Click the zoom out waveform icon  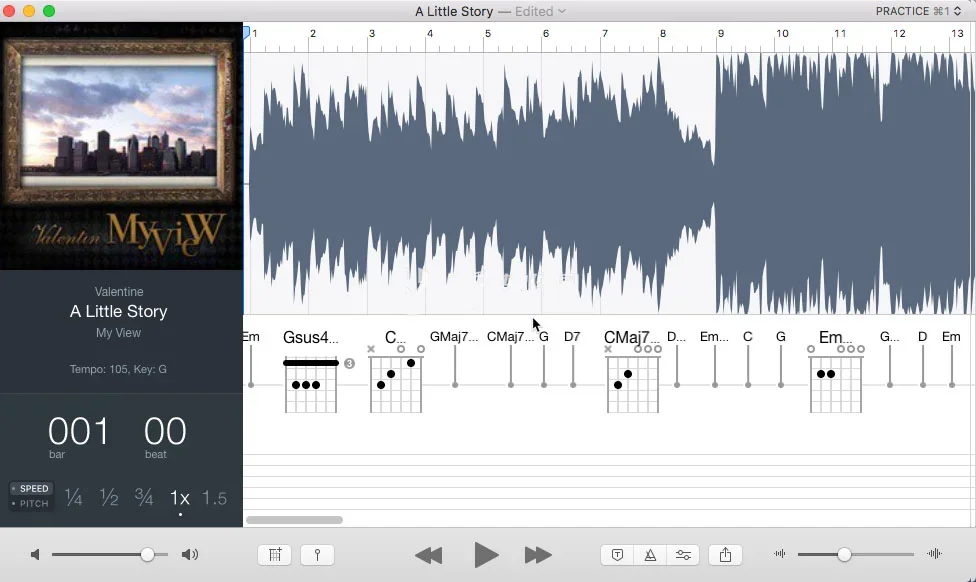click(779, 553)
